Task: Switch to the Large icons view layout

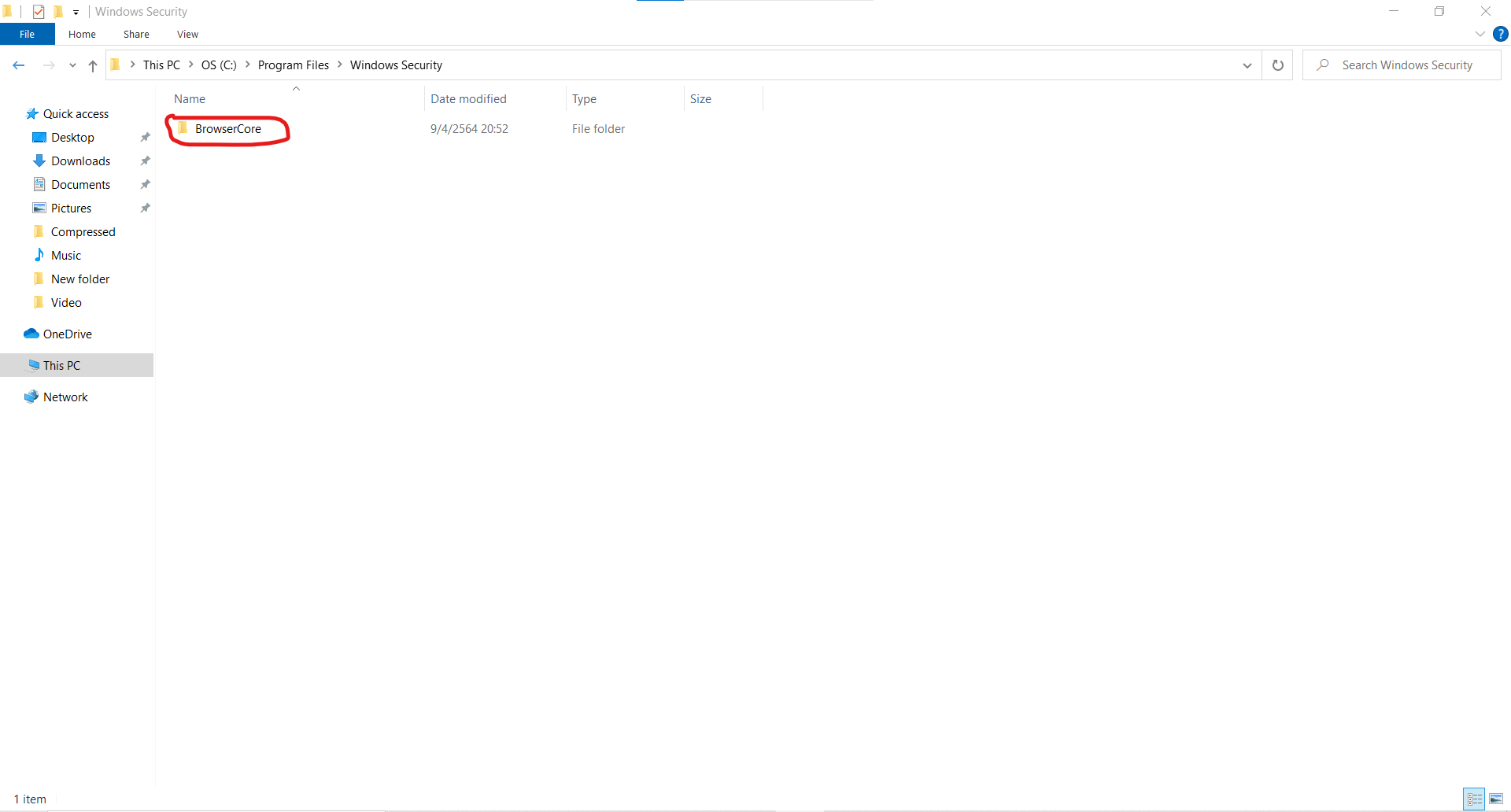Action: pyautogui.click(x=1496, y=799)
